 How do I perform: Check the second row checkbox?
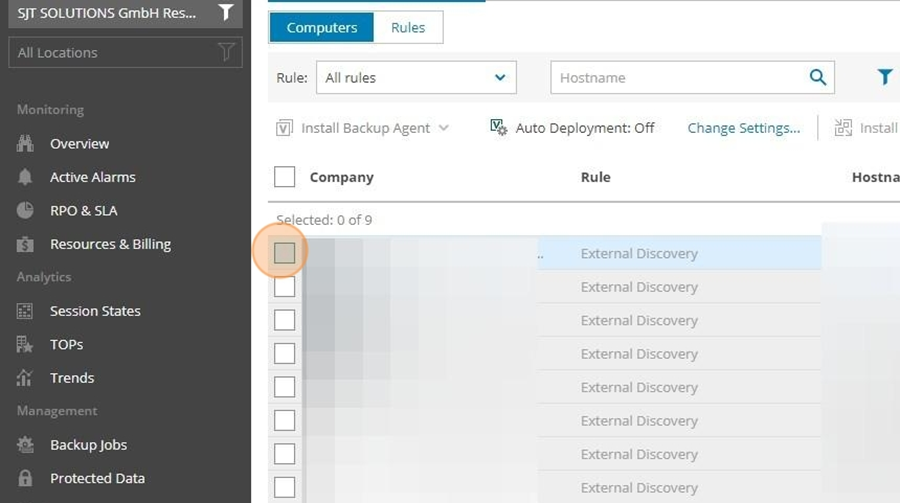(285, 287)
